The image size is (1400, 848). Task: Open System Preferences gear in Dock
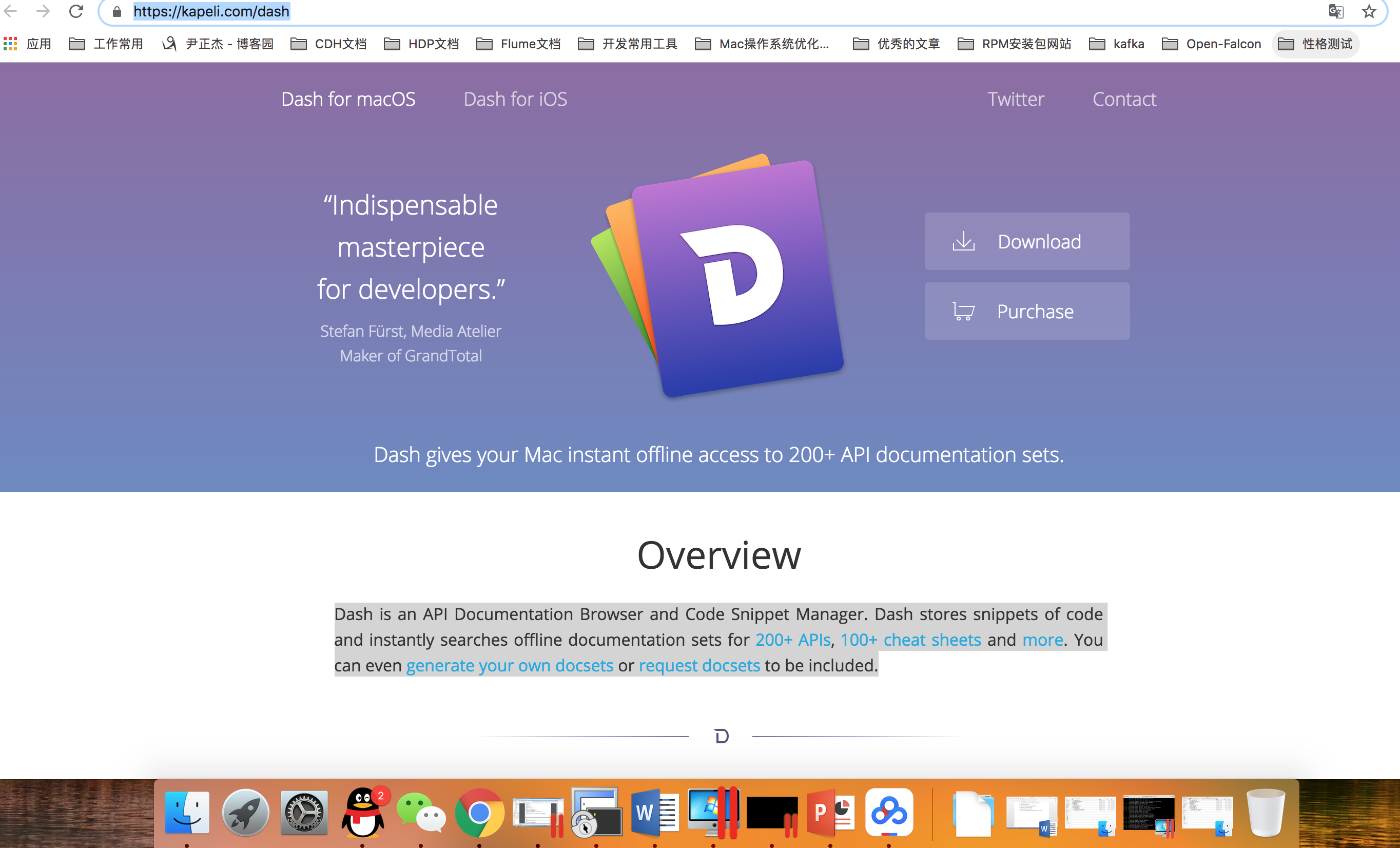[x=304, y=813]
